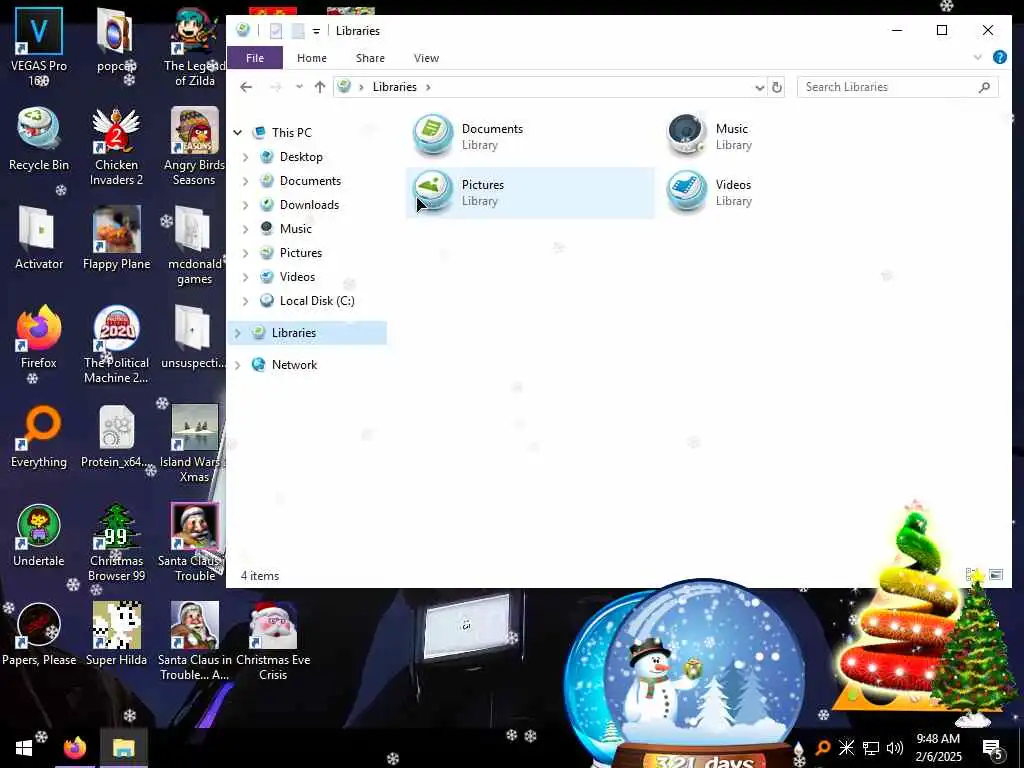Select Network in navigation pane

click(294, 365)
